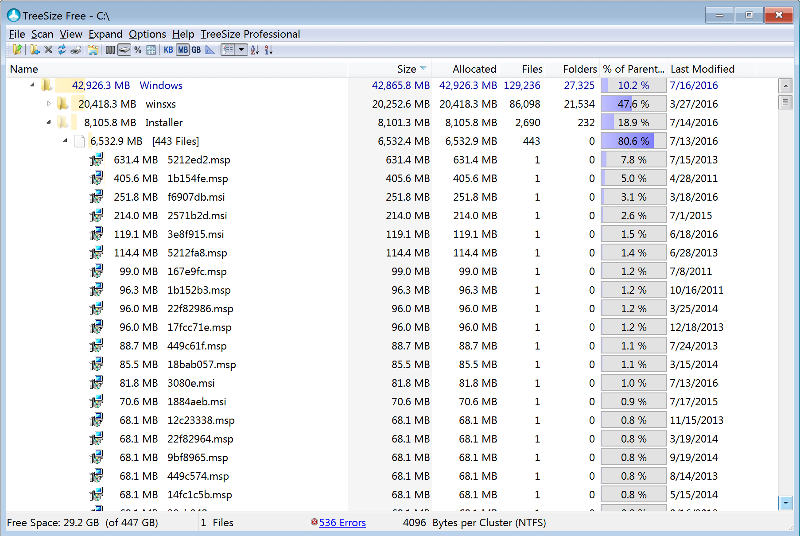Click the Installer folder icon

tap(63, 122)
